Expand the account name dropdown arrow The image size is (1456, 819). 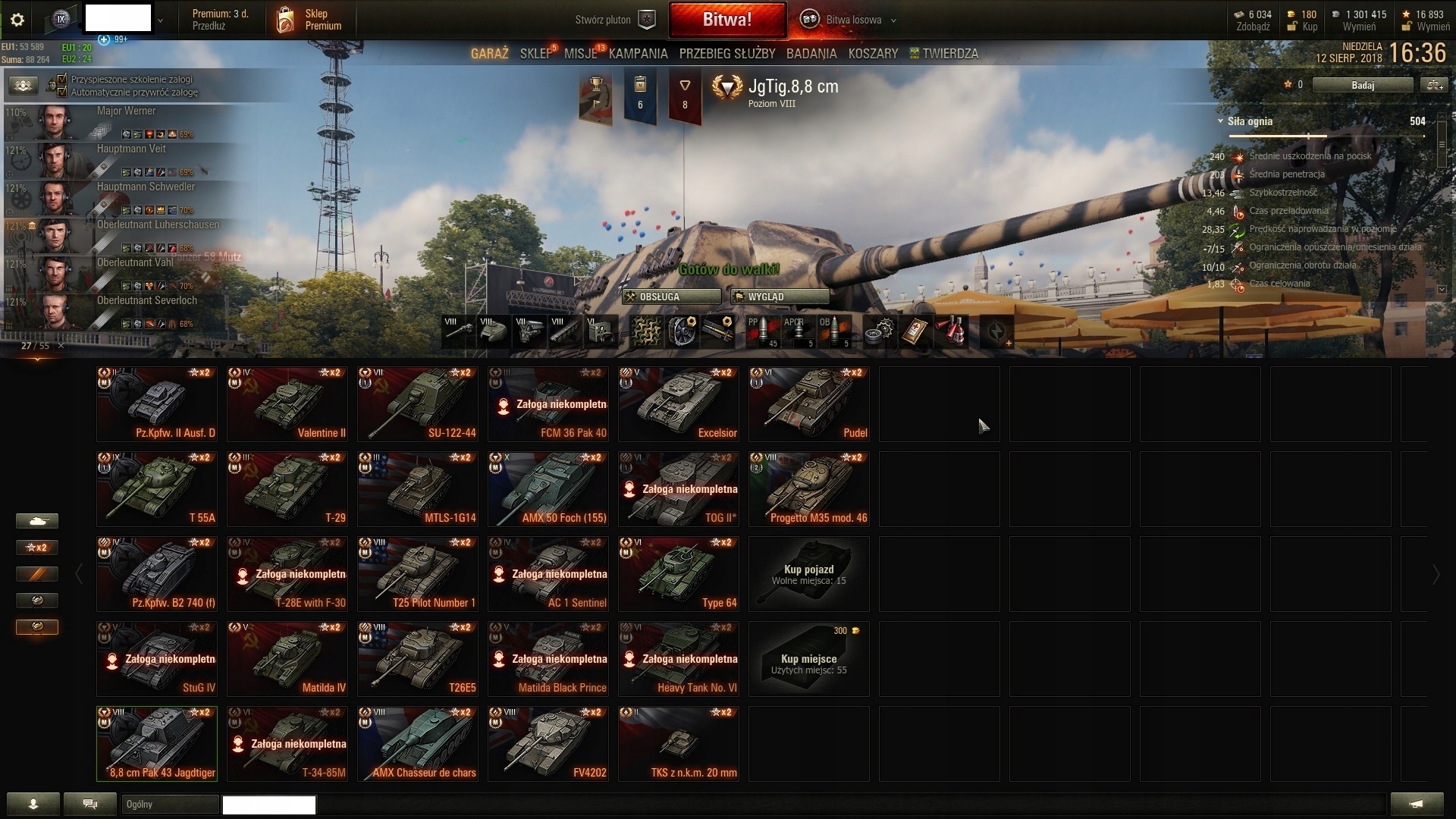pos(160,20)
